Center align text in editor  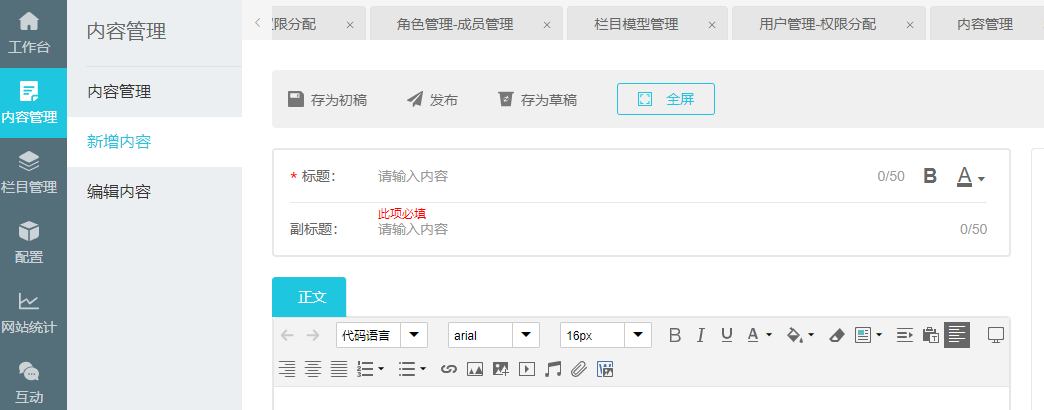pos(313,369)
